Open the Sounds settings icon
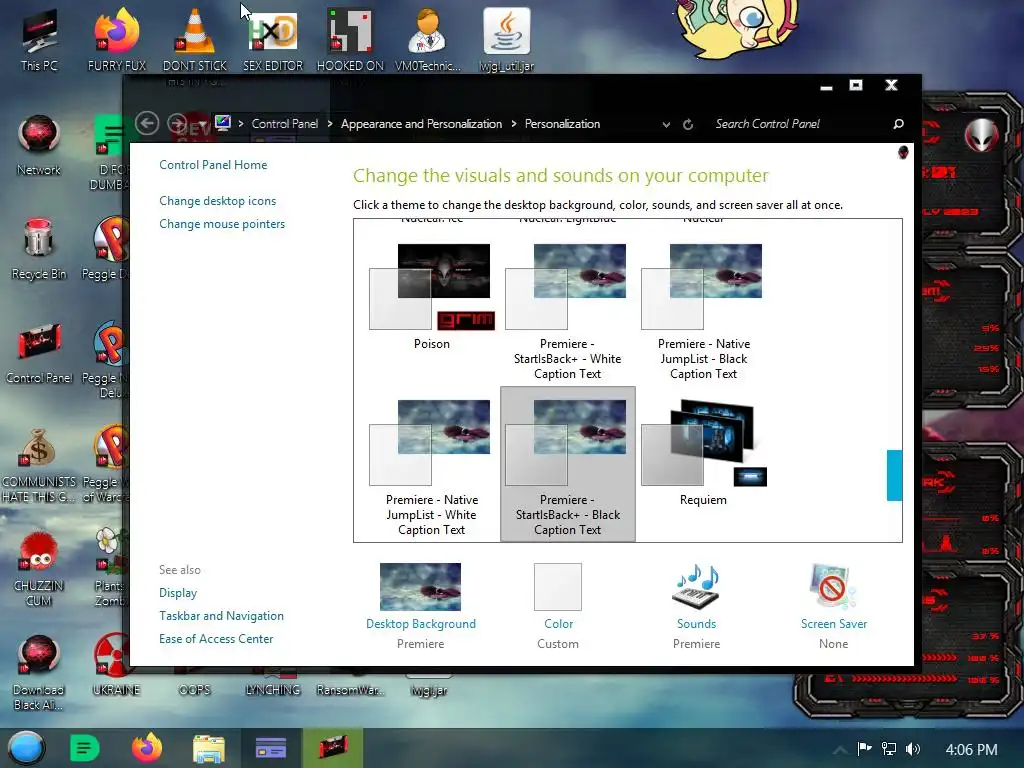Screen dimensions: 1024x768 tap(696, 586)
